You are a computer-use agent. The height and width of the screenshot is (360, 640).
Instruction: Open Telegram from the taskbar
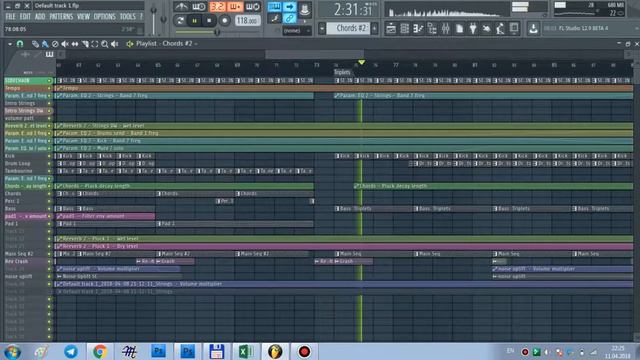point(71,351)
